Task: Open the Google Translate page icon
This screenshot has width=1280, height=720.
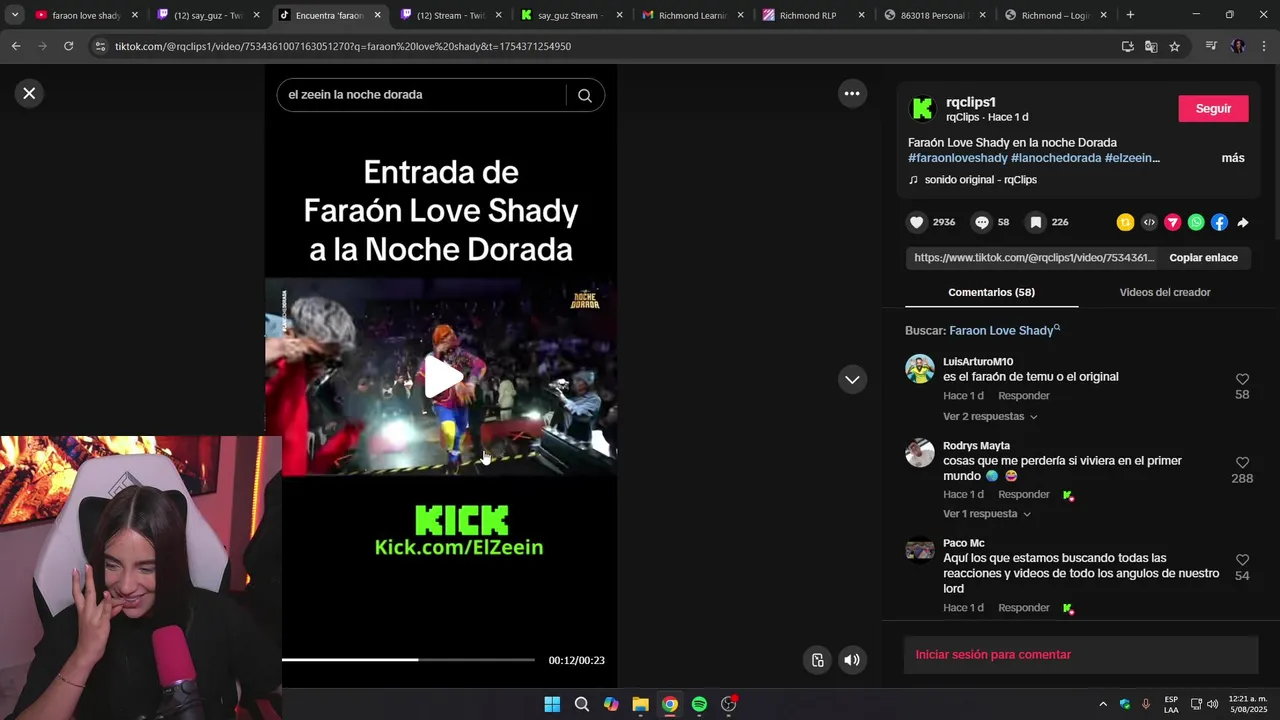Action: pyautogui.click(x=1151, y=46)
